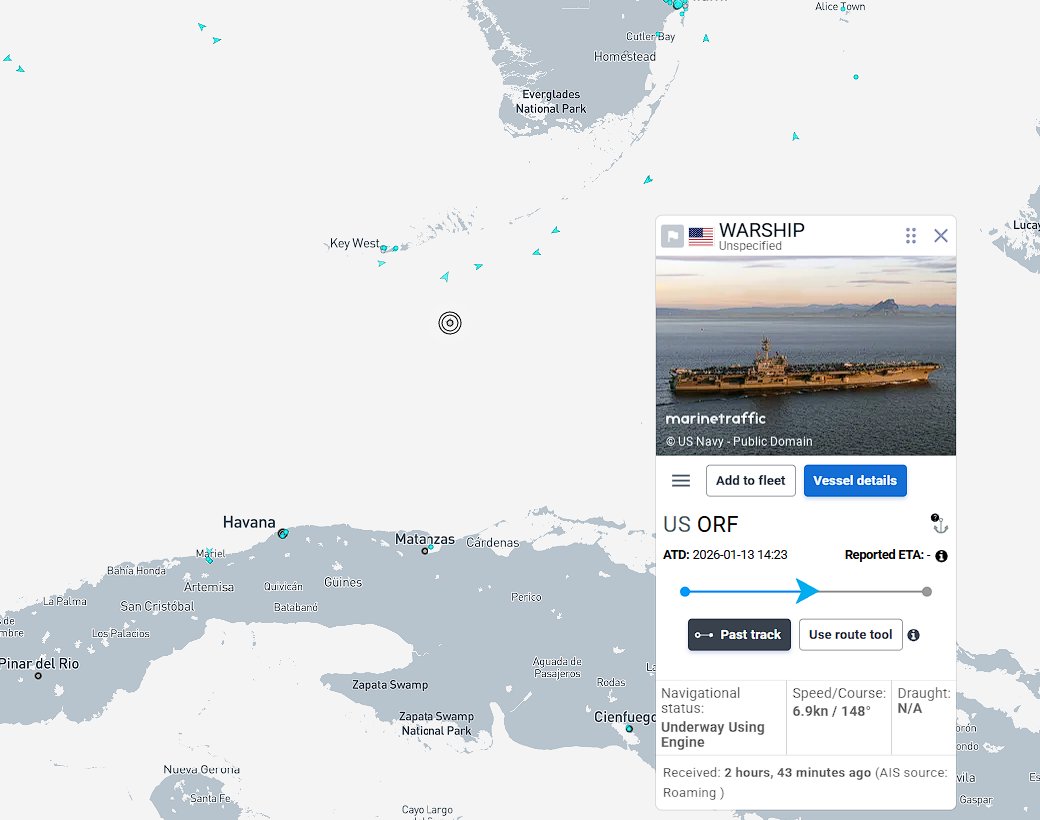1040x820 pixels.
Task: Click the Matanzas port marker
Action: [x=425, y=551]
